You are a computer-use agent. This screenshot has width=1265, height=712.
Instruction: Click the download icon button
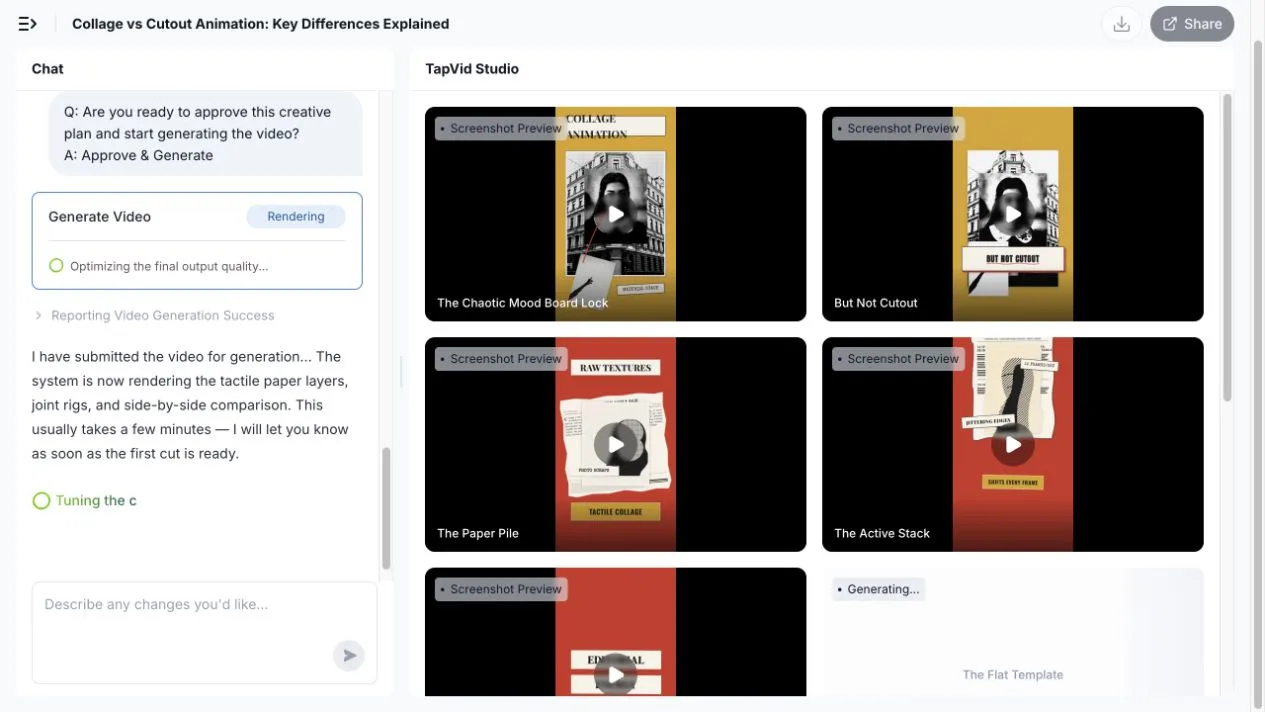coord(1121,24)
